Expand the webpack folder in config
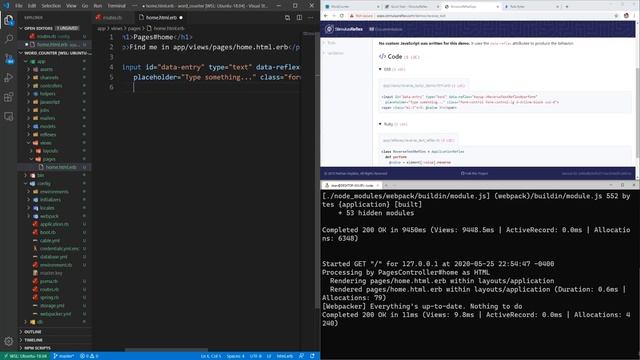Viewport: 640px width, 360px height. (x=55, y=216)
